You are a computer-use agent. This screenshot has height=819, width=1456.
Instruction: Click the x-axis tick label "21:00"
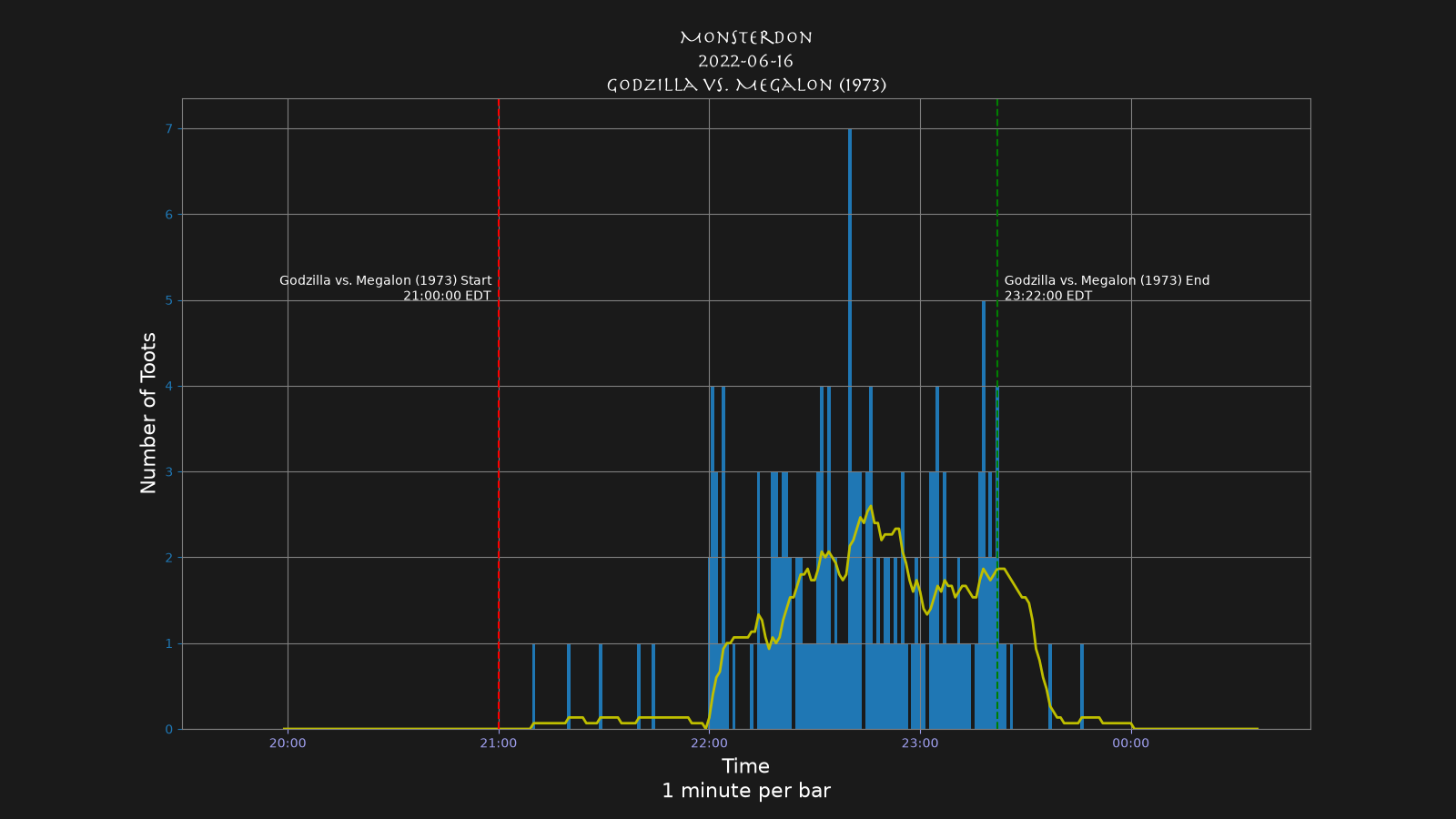[x=499, y=743]
